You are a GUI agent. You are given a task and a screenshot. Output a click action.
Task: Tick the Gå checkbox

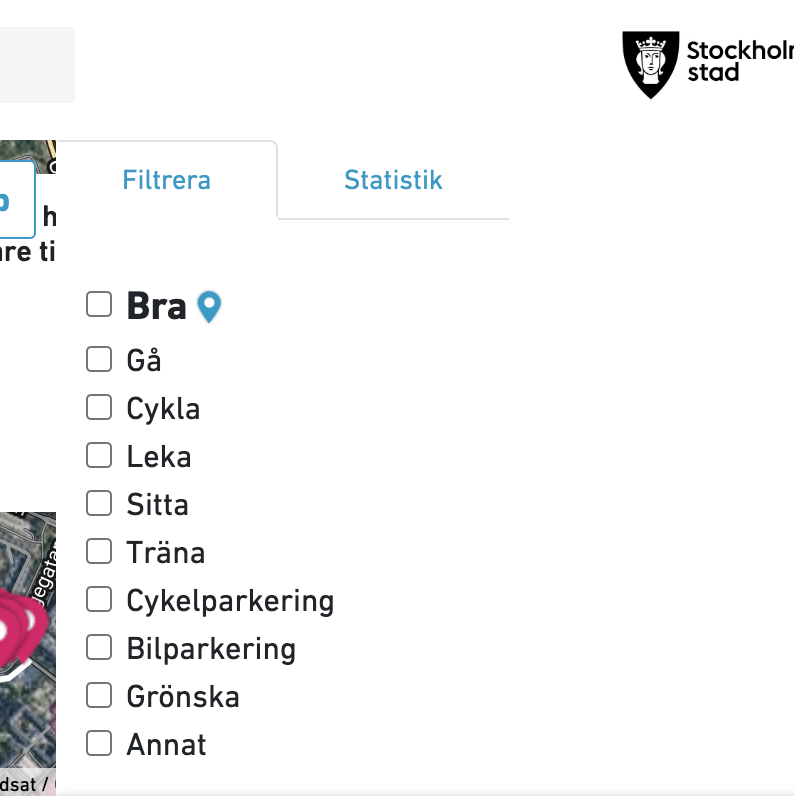pos(99,359)
